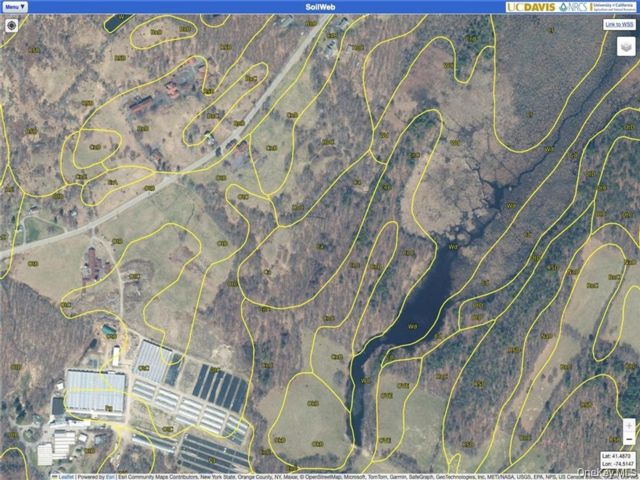Screen dimensions: 640x480
Task: Open the Leaflet attribution link
Action: pyautogui.click(x=64, y=477)
